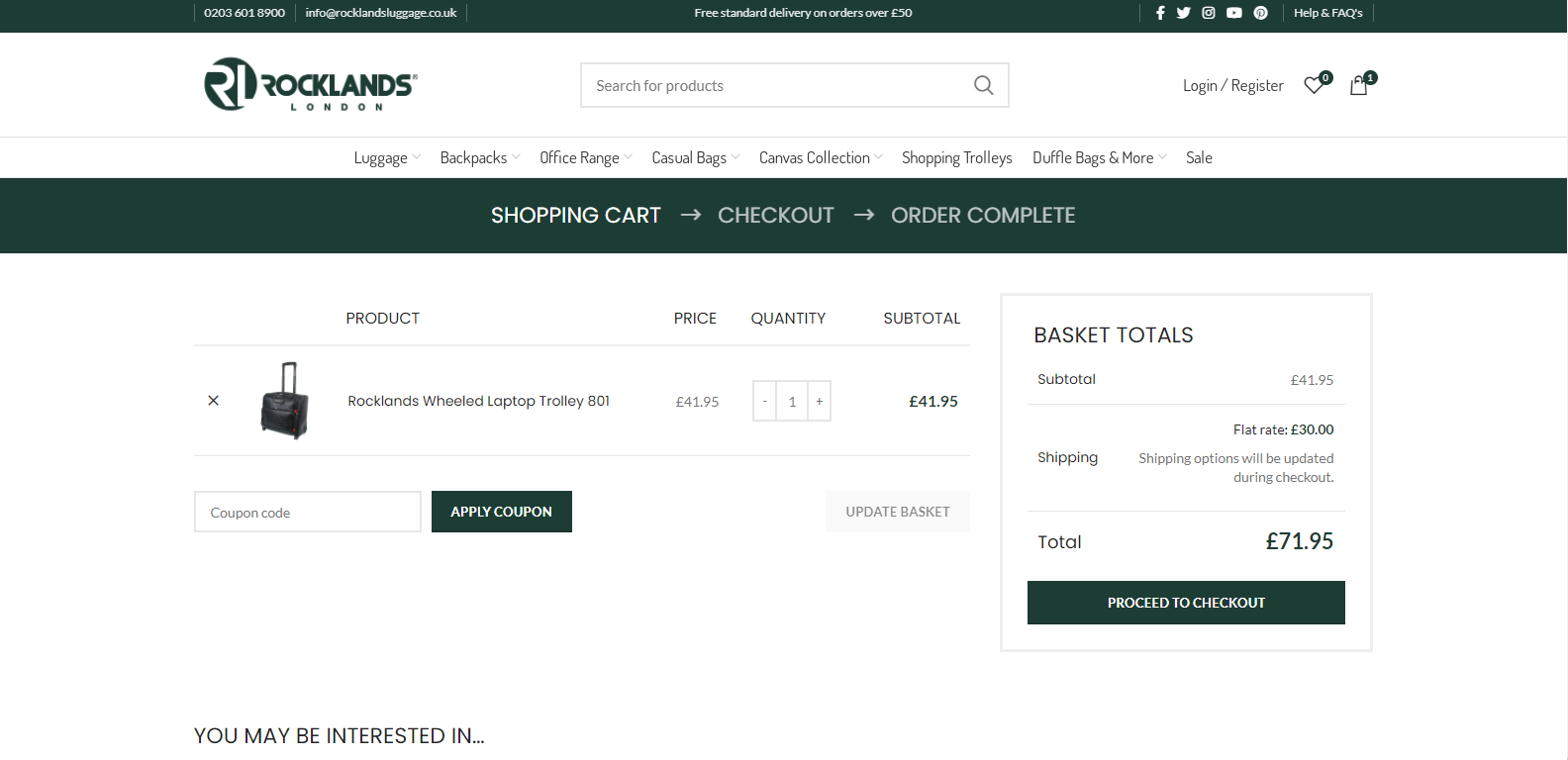This screenshot has height=760, width=1568.
Task: Click the Rocklands London logo
Action: [311, 84]
